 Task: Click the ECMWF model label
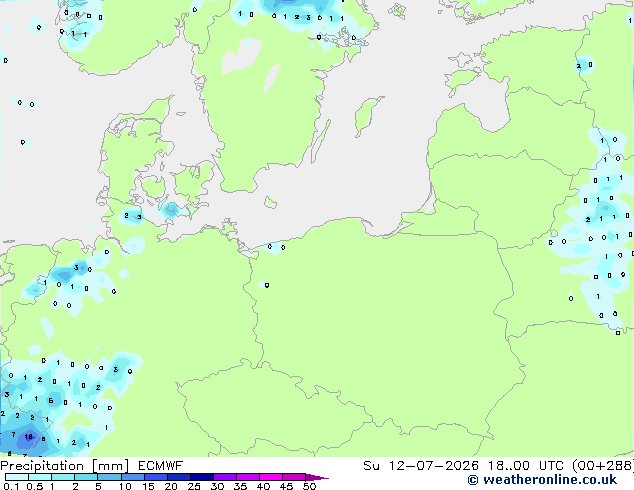pos(161,466)
